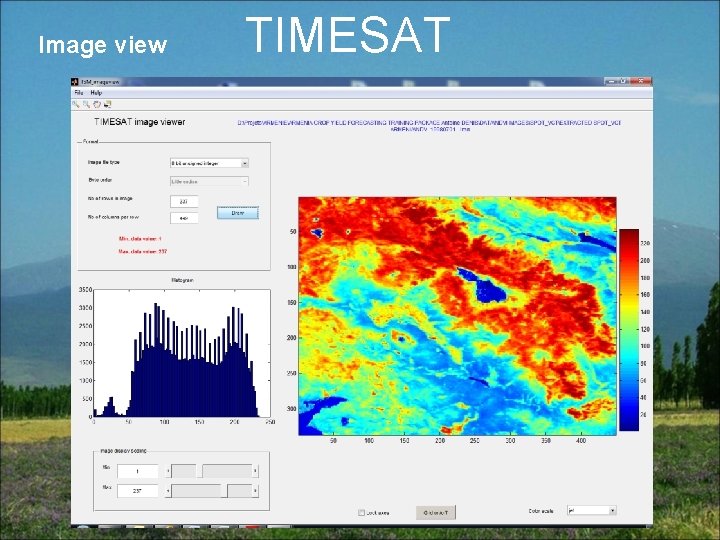Click the number of rows input field
720x540 pixels.
(x=184, y=201)
